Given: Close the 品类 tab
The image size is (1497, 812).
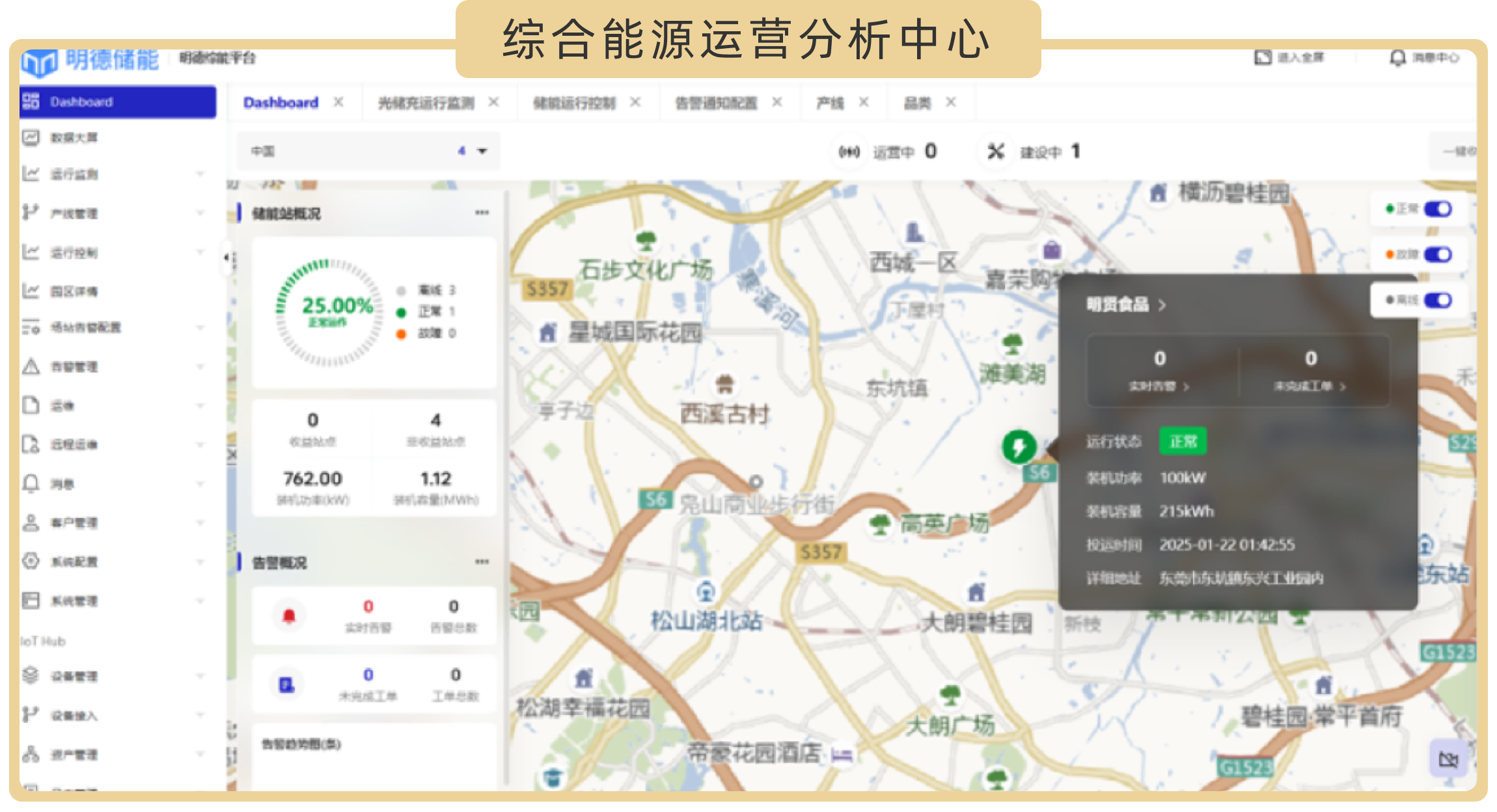Looking at the screenshot, I should (x=951, y=101).
